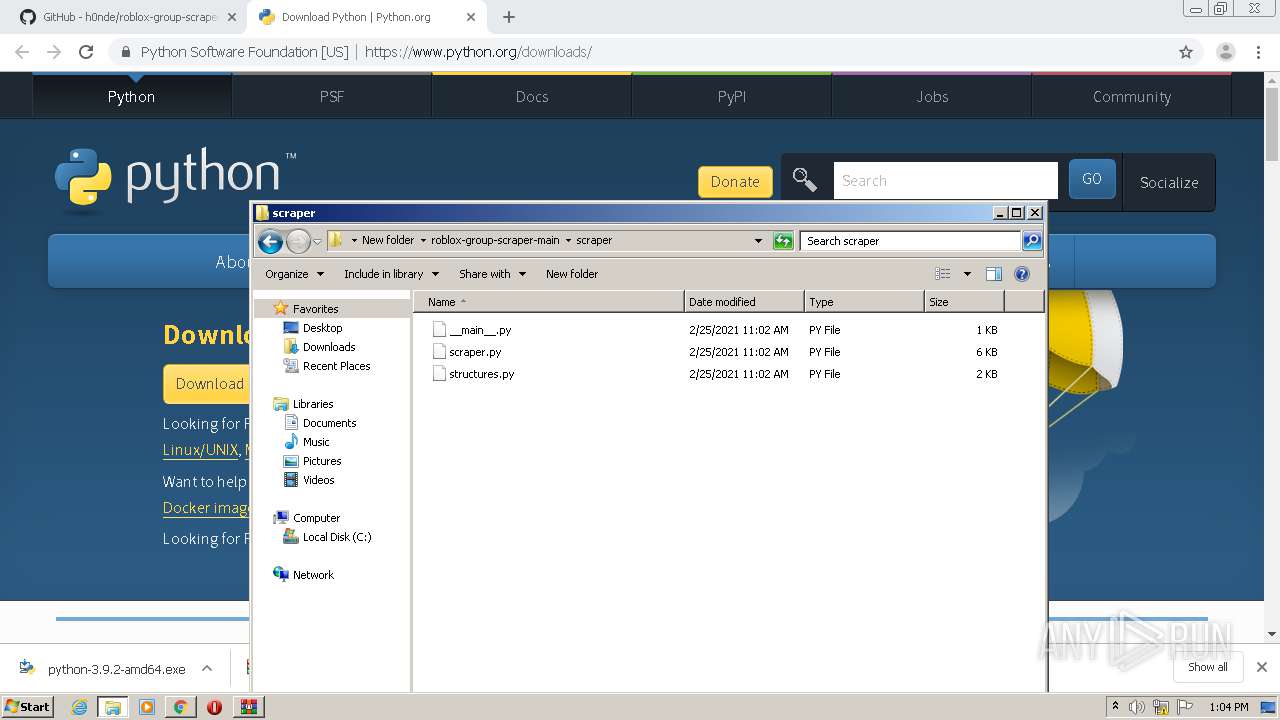
Task: Open the Organize menu
Action: click(295, 274)
